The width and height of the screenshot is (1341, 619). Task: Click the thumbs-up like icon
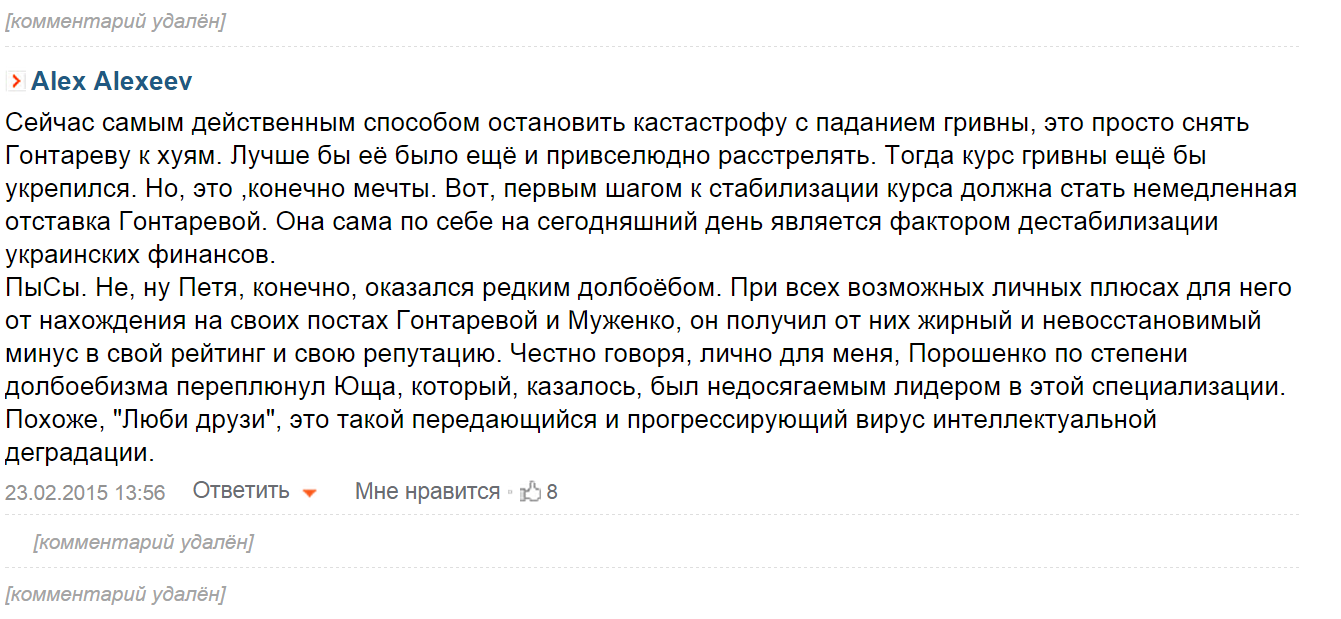530,492
